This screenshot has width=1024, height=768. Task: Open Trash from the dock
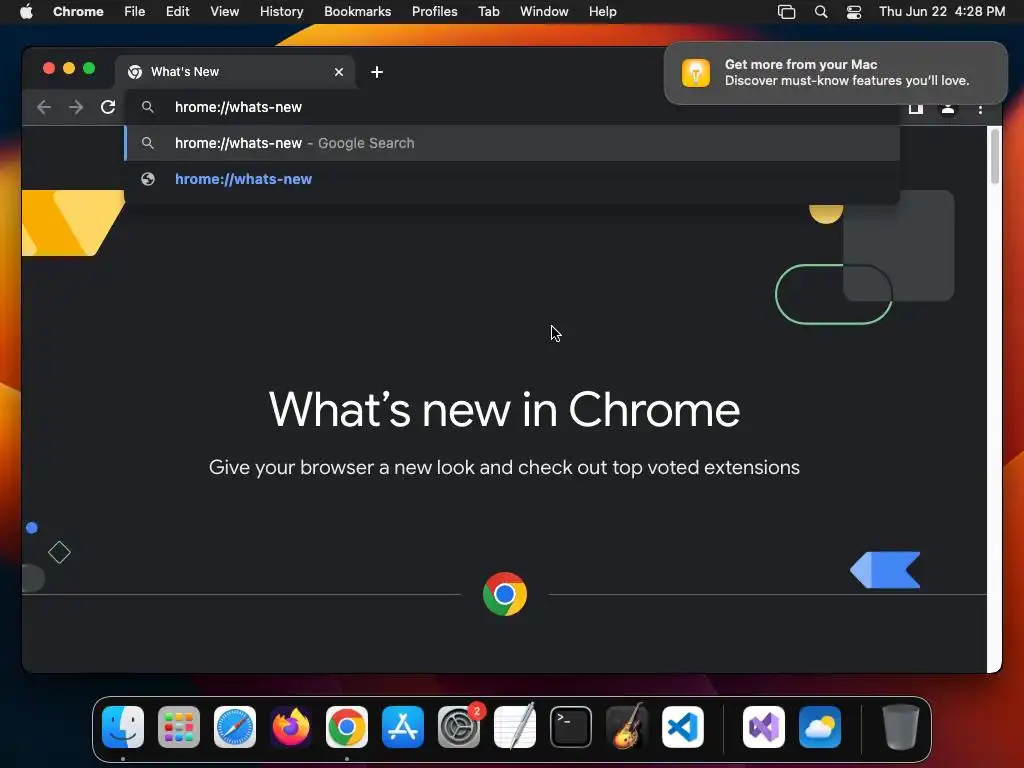pyautogui.click(x=901, y=726)
